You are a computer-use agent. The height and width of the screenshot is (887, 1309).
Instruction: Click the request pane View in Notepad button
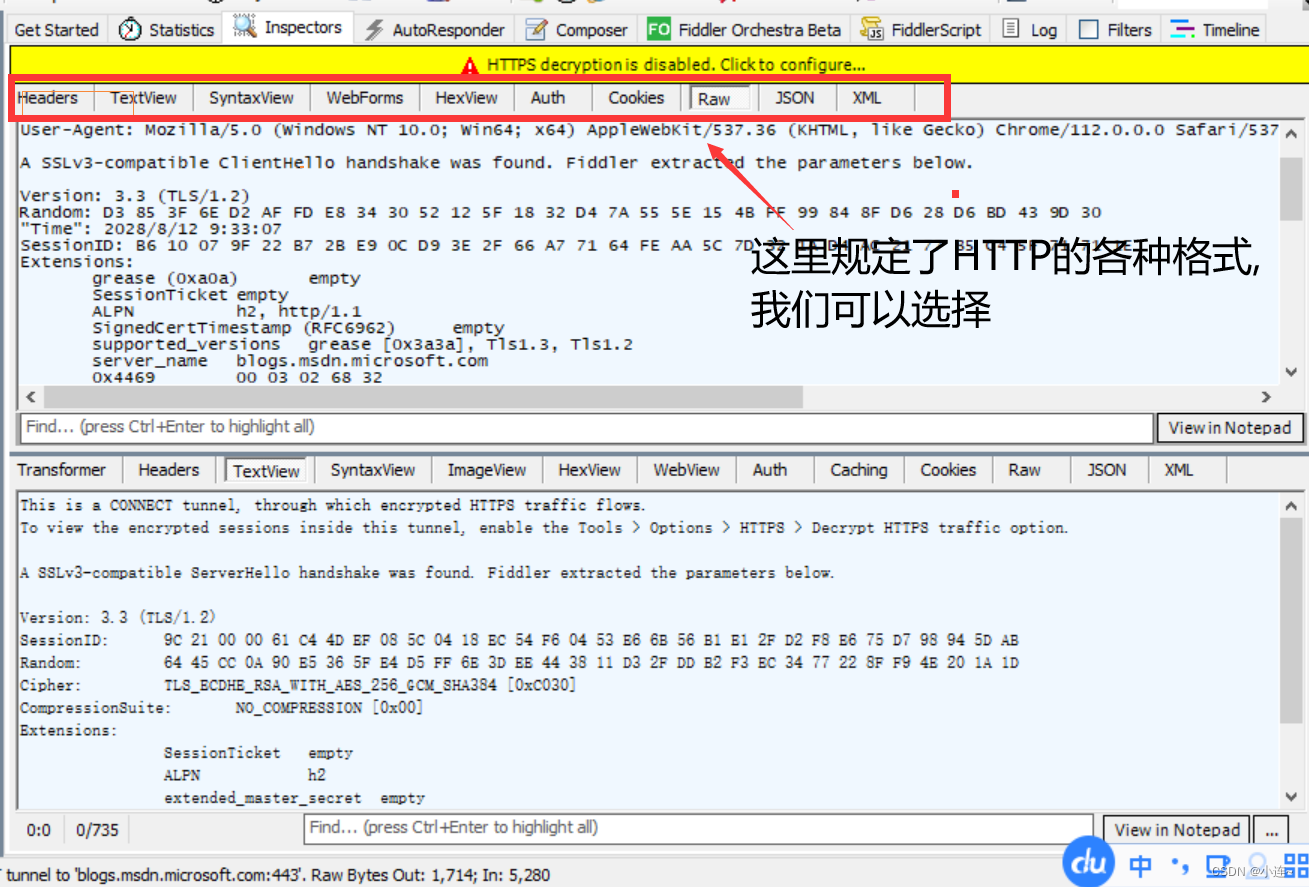pos(1230,428)
